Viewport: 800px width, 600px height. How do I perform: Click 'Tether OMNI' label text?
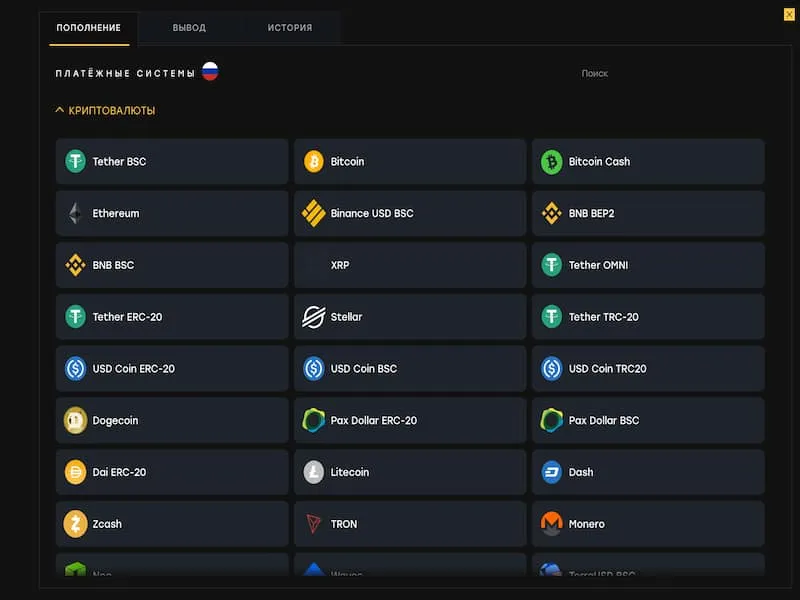[x=598, y=265]
